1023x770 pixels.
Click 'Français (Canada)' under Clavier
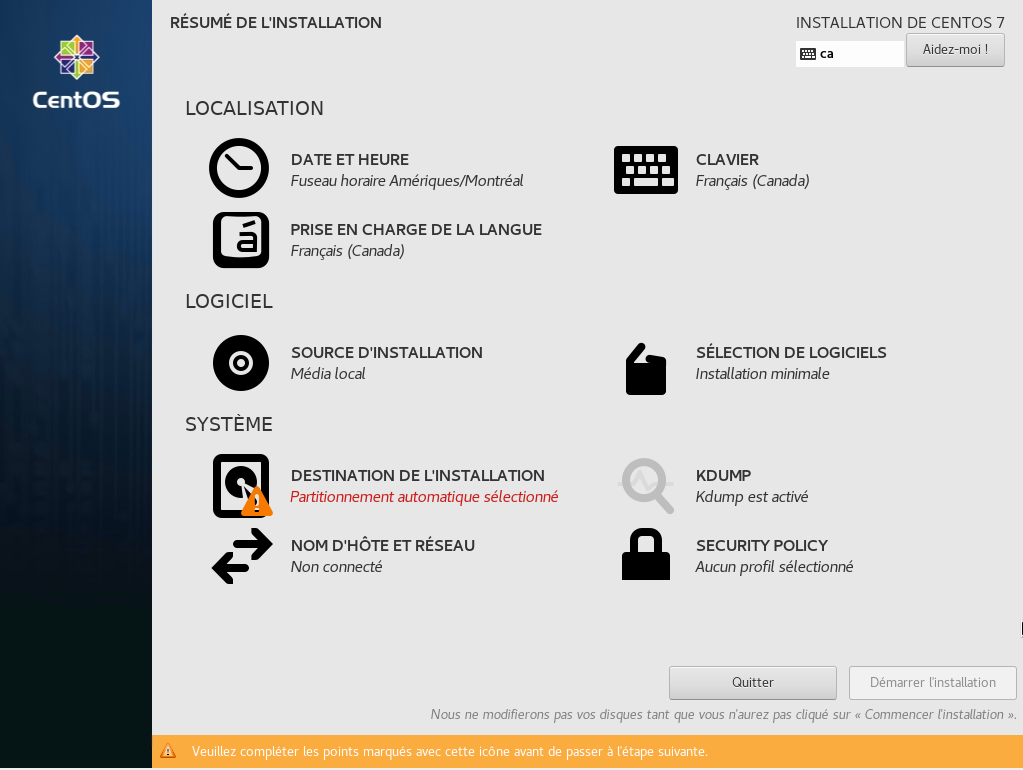click(752, 181)
